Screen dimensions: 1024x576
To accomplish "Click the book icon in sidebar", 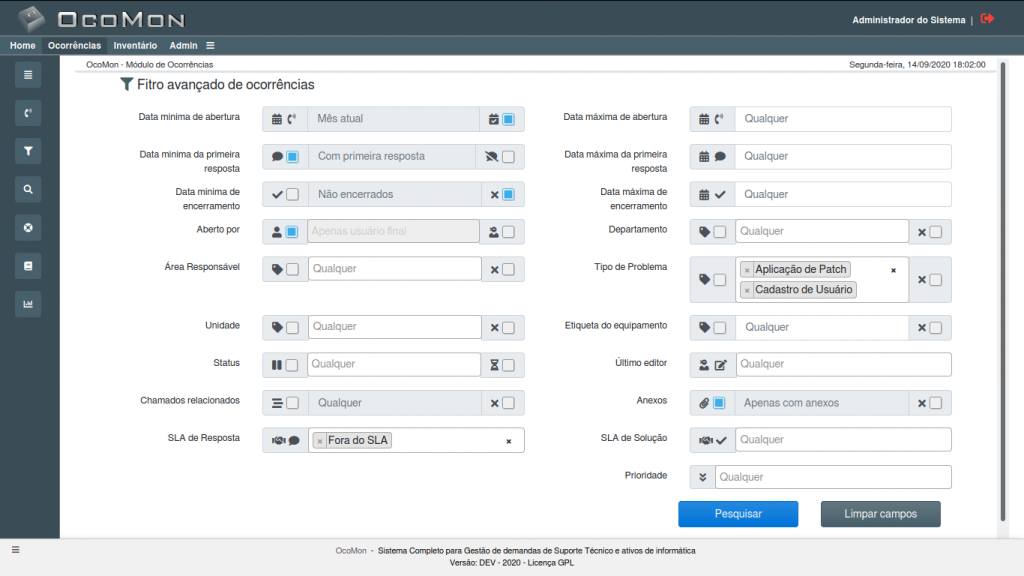I will (28, 266).
